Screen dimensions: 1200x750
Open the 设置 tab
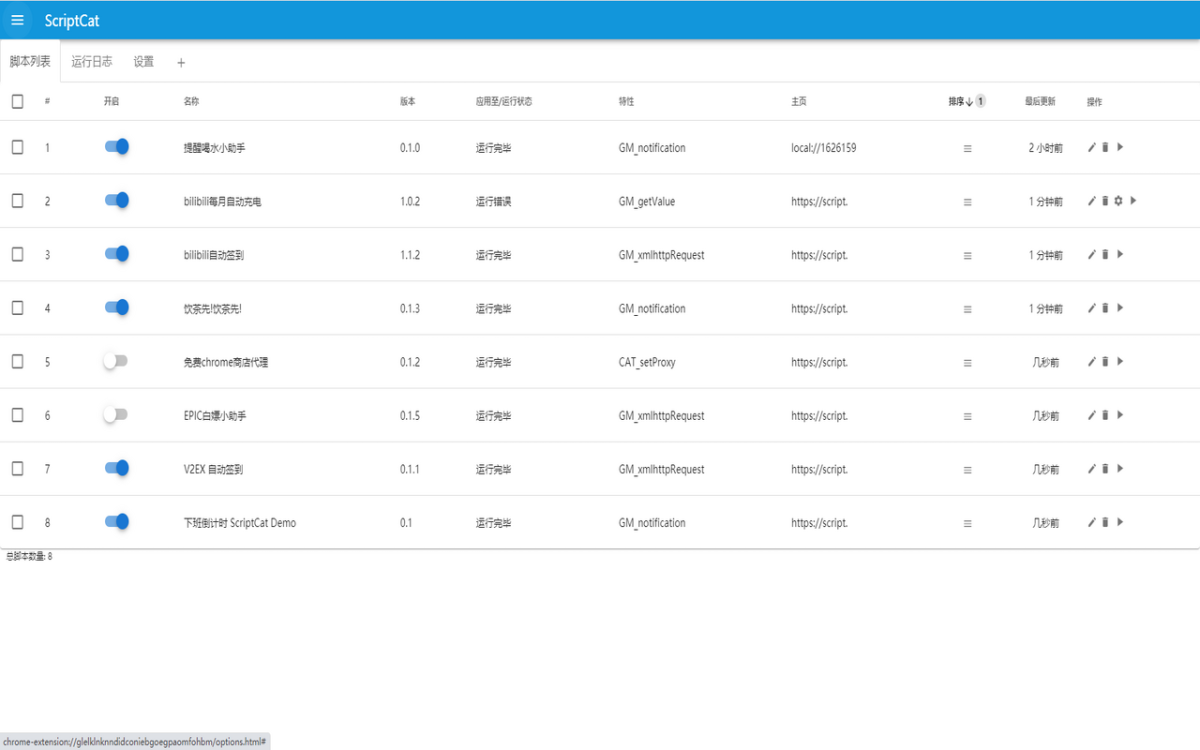tap(144, 62)
